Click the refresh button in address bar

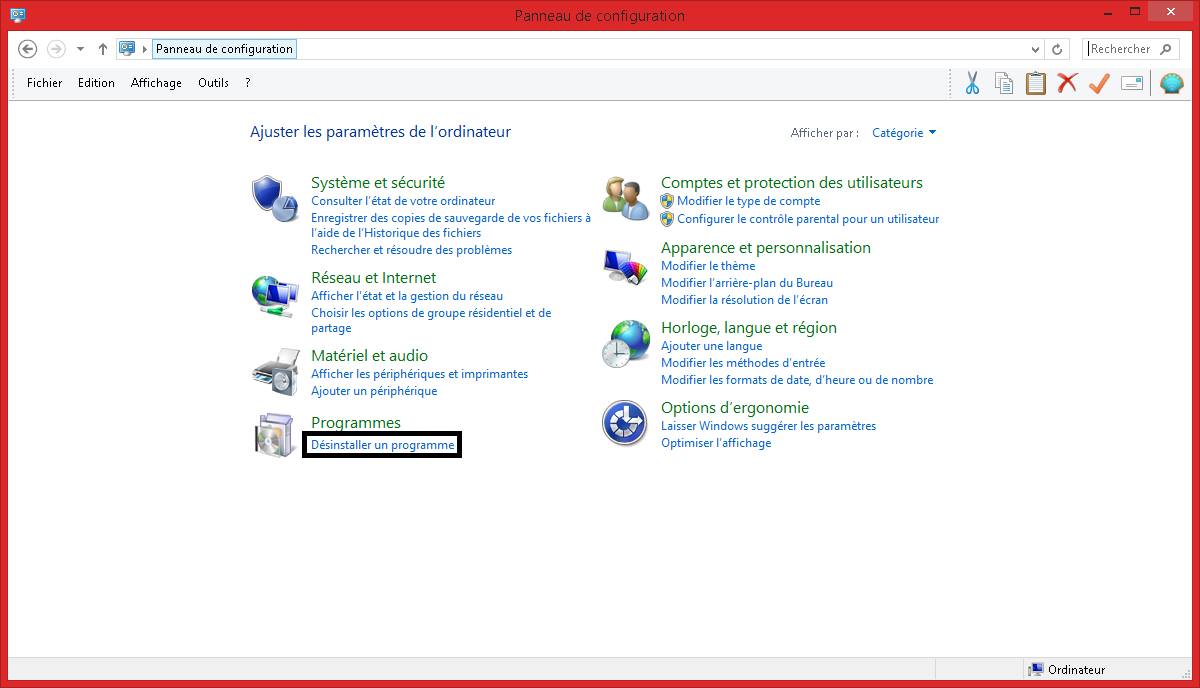coord(1057,49)
